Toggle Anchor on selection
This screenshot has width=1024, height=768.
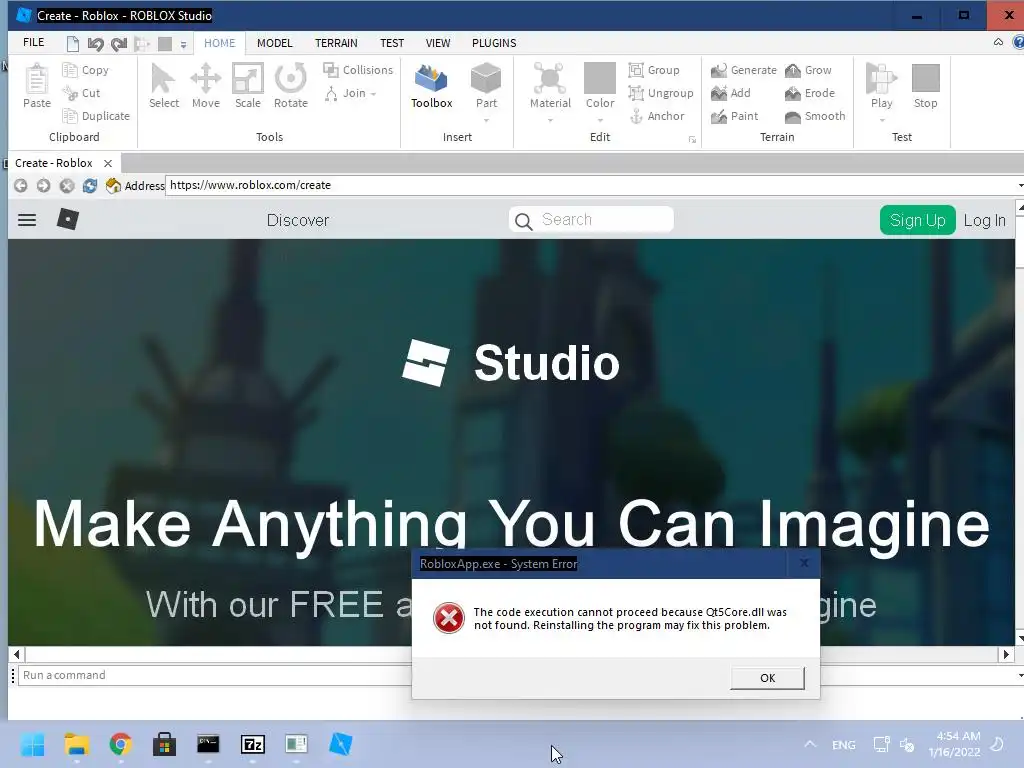coord(657,116)
